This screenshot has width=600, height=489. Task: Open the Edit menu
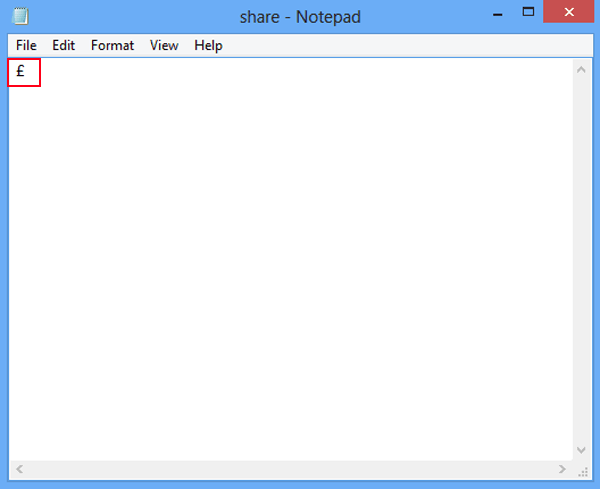[x=64, y=46]
